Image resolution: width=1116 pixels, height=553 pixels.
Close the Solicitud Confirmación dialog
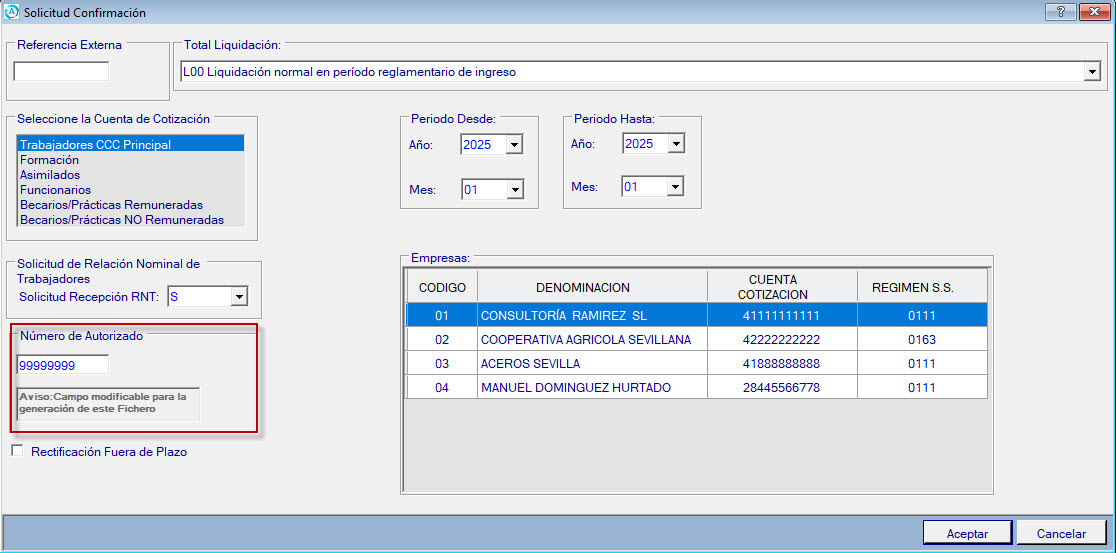point(1092,12)
